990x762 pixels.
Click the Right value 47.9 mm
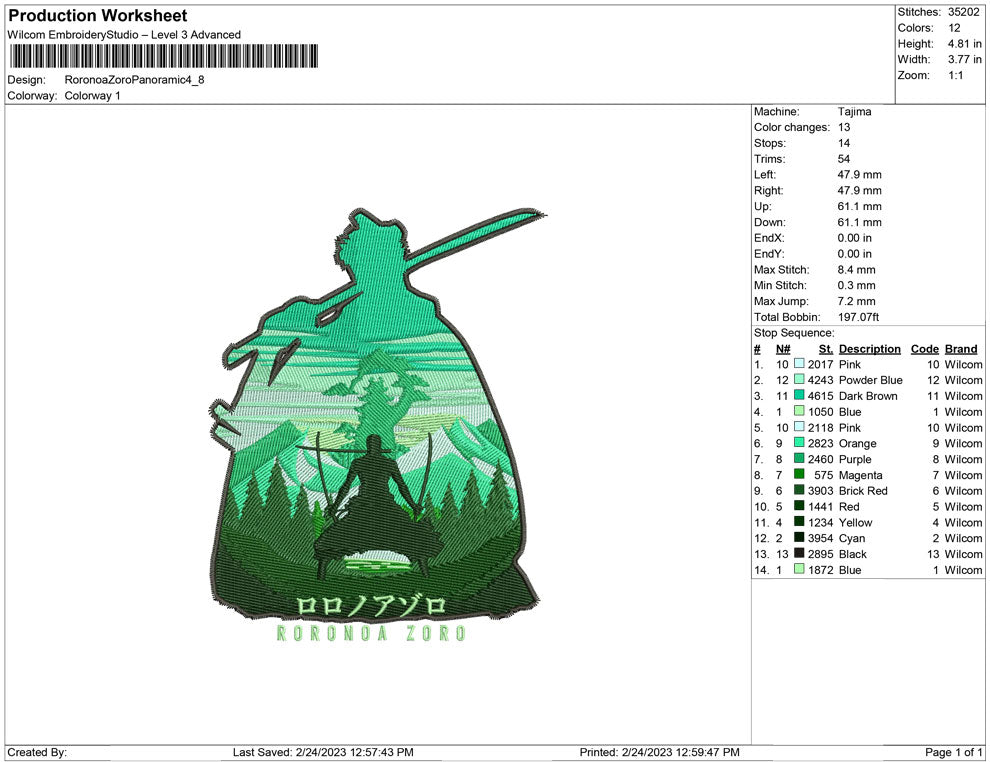pyautogui.click(x=860, y=190)
